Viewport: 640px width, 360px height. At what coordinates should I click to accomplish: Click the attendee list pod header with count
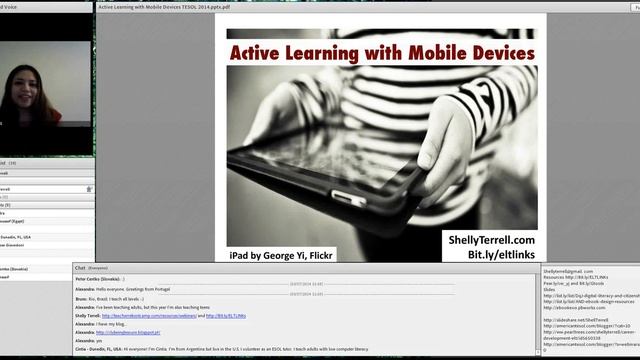47,163
